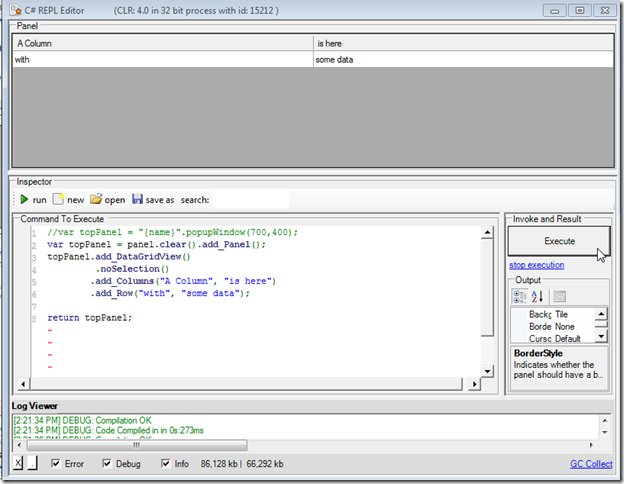Click code editor scroll right arrow
This screenshot has height=484, width=624.
474,384
